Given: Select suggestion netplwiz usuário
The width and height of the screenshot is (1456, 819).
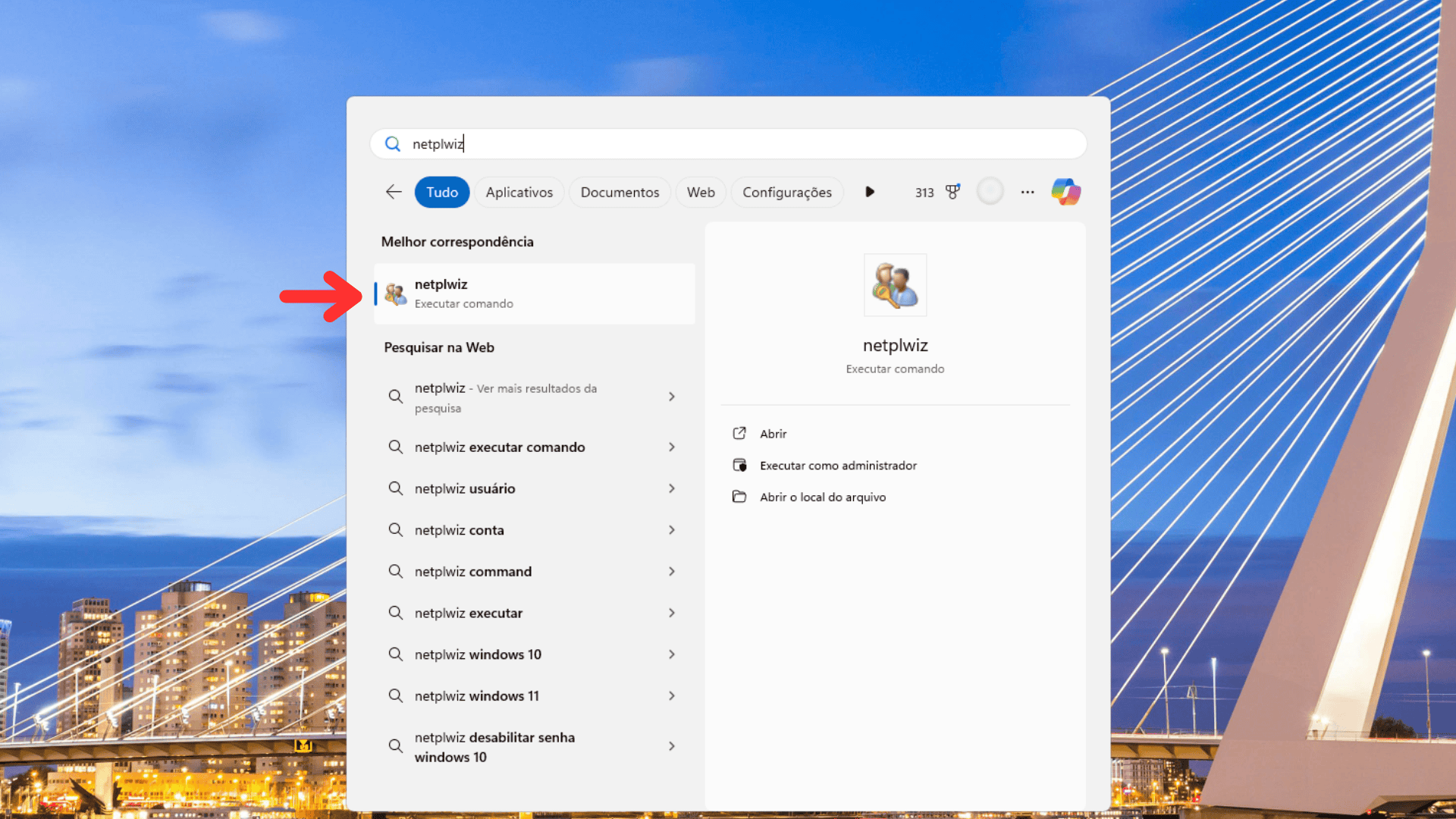Looking at the screenshot, I should pos(535,489).
